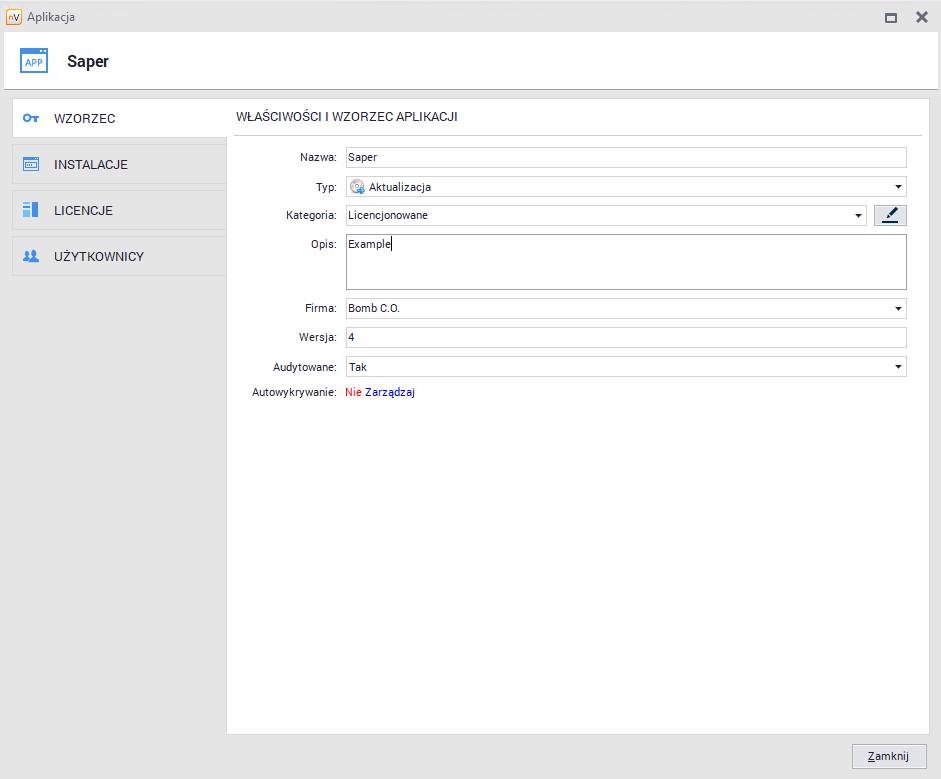Click the key icon beside WZORZEC

point(30,118)
